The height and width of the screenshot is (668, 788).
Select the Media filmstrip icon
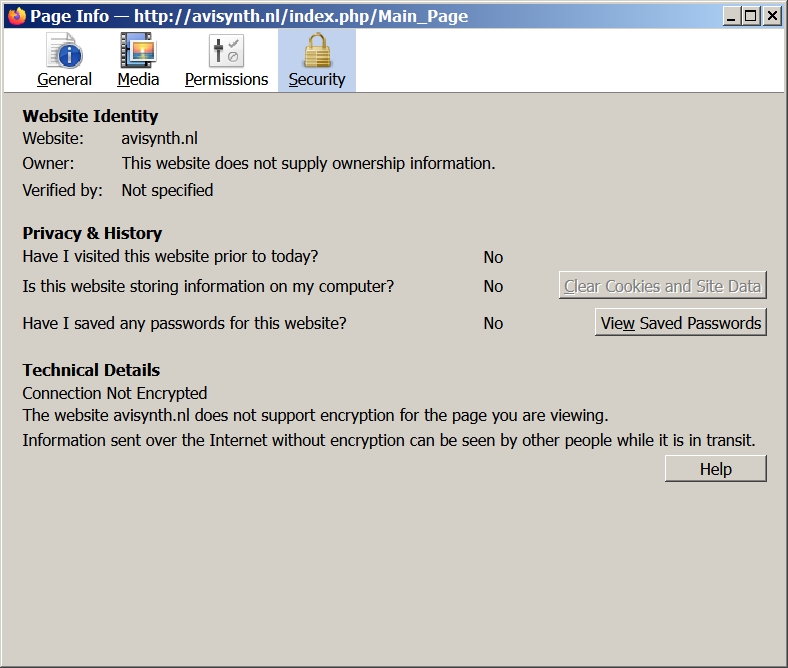tap(138, 50)
